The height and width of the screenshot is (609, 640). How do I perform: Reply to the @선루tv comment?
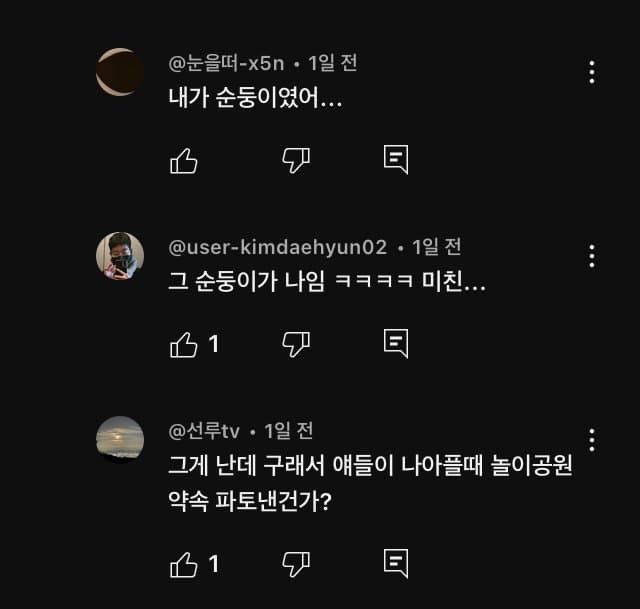[x=397, y=564]
